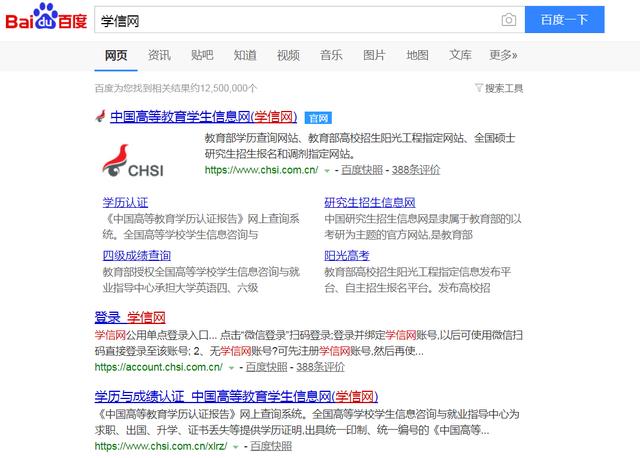The image size is (640, 458).
Task: Open the 学历认证 sublink
Action: pyautogui.click(x=124, y=201)
